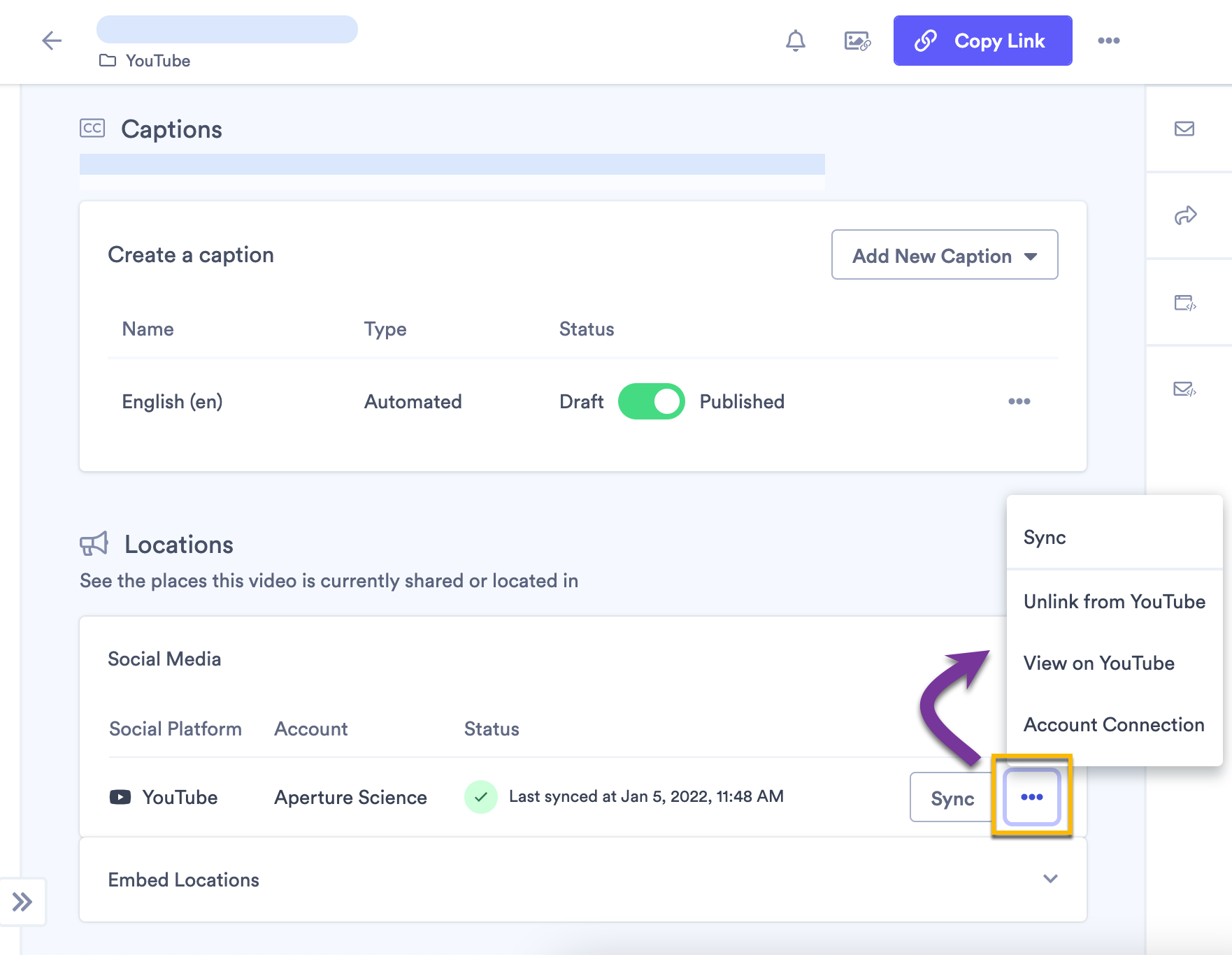Click the video title placeholder at top

coord(227,29)
